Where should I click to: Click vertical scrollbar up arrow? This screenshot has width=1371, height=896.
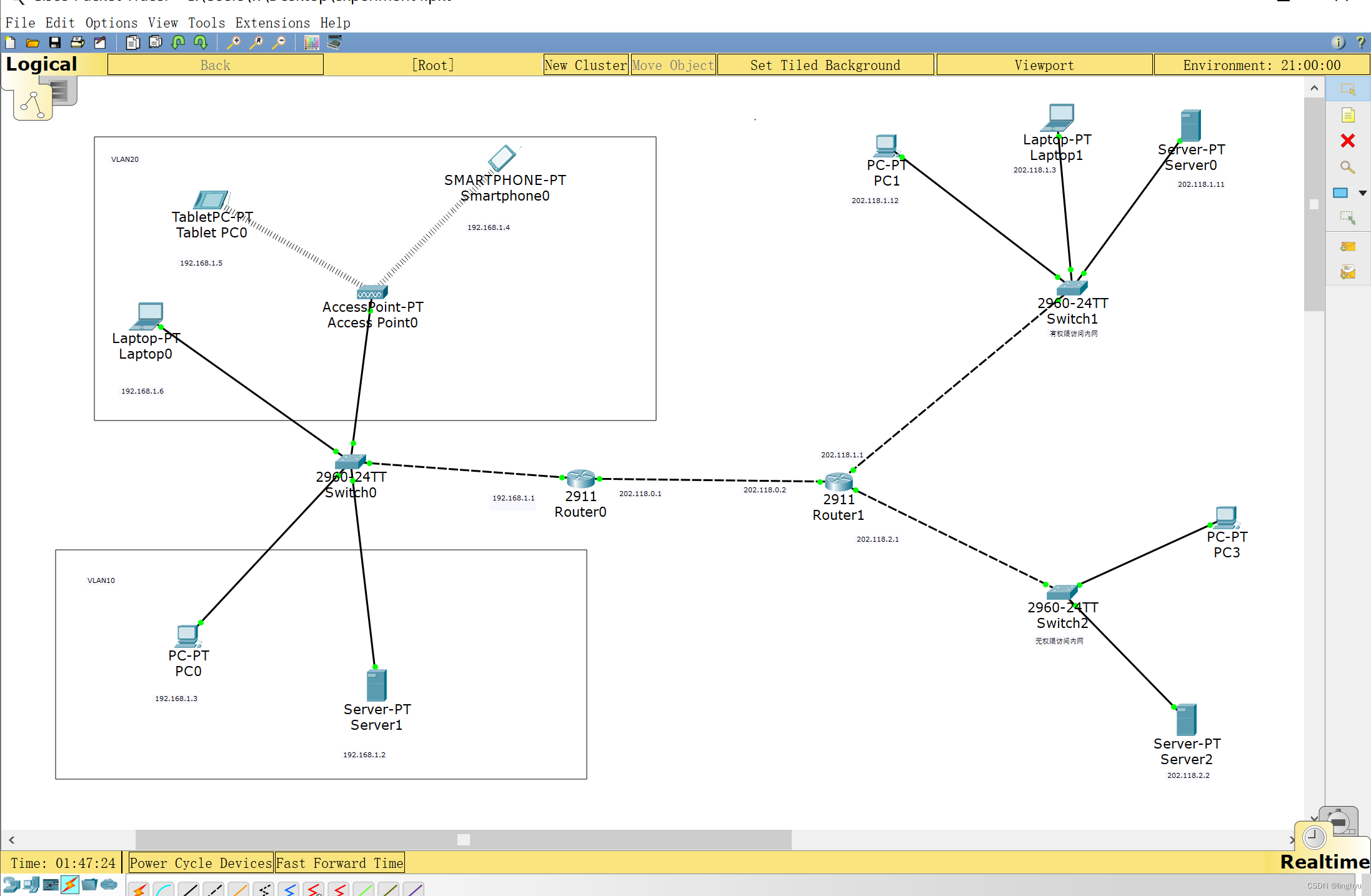(x=1314, y=88)
